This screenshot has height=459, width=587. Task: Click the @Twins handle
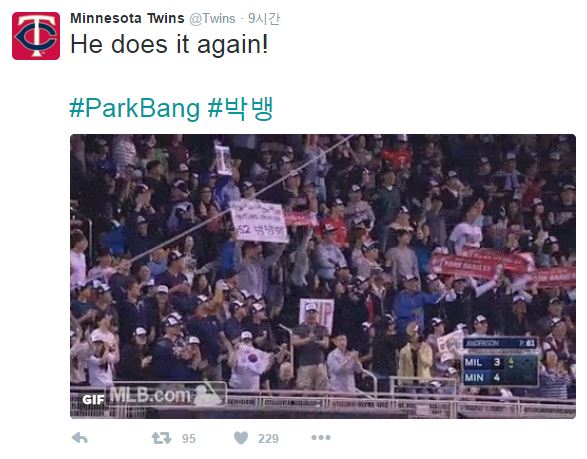213,18
